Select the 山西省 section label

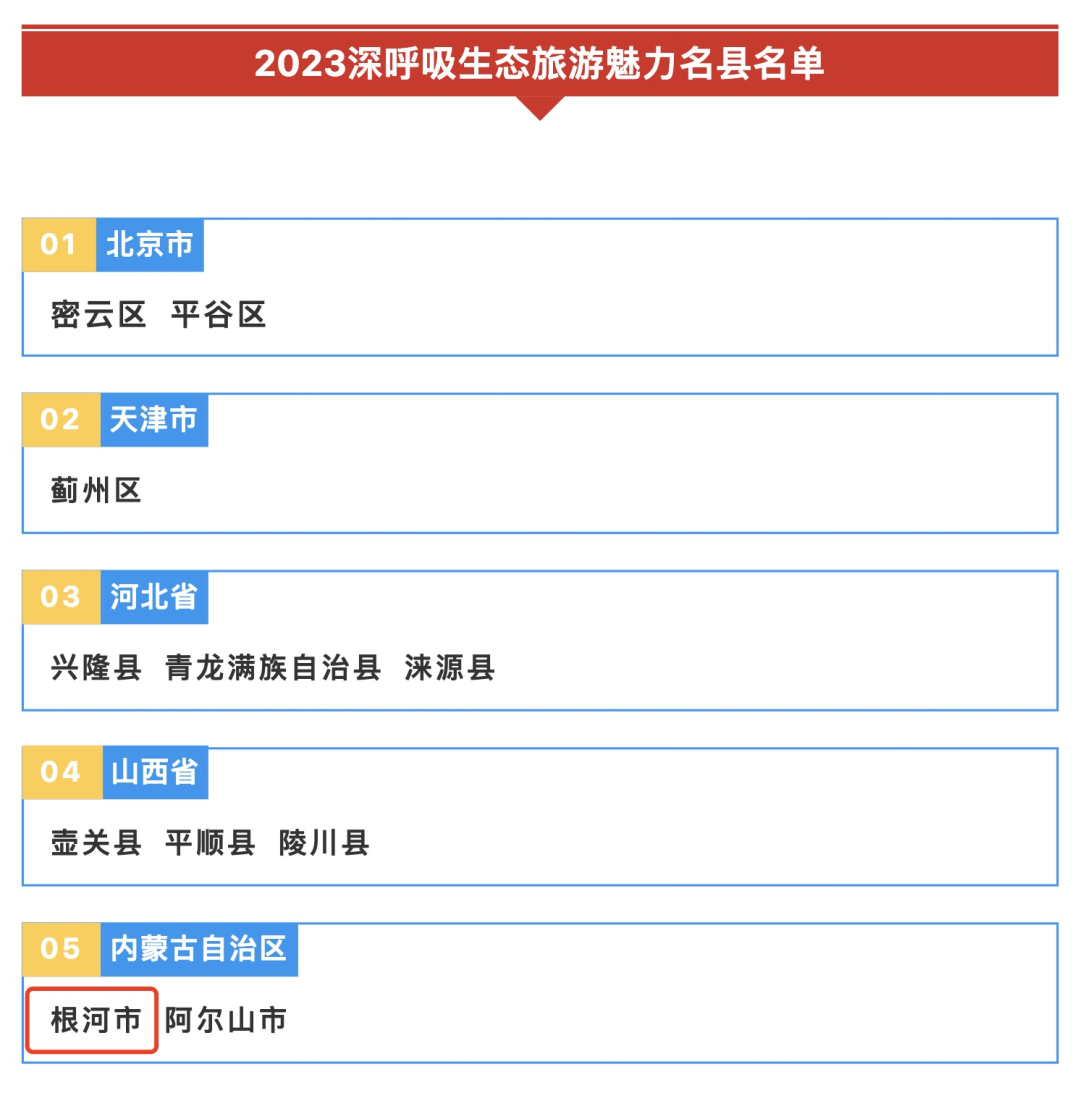155,772
